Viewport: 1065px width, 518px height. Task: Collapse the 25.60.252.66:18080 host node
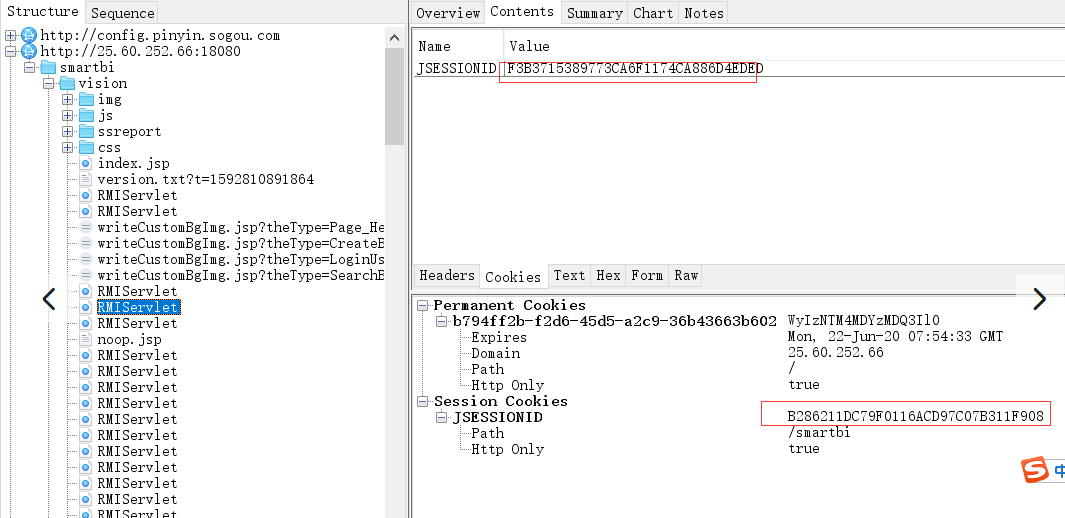point(11,52)
